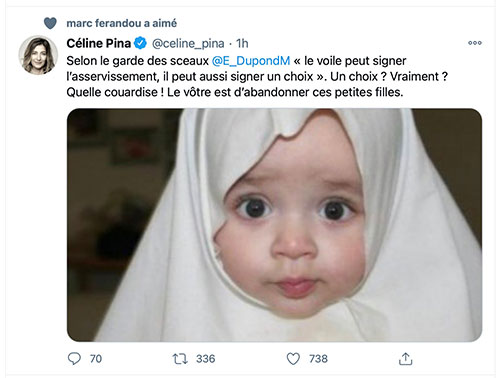This screenshot has width=500, height=378.
Task: Click the 70 replies count
Action: click(x=96, y=359)
